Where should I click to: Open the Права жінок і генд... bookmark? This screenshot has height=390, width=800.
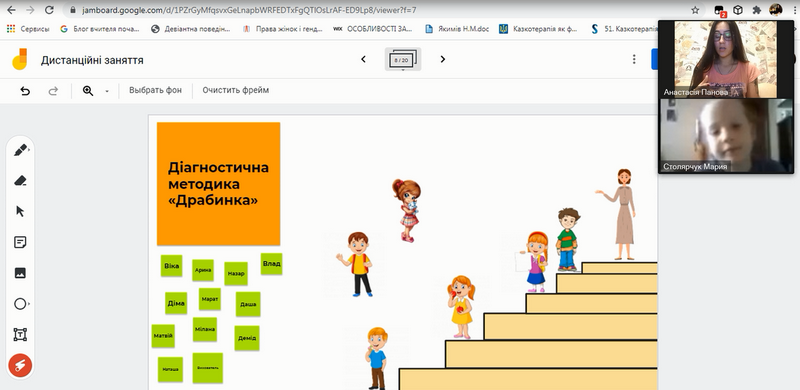[283, 29]
